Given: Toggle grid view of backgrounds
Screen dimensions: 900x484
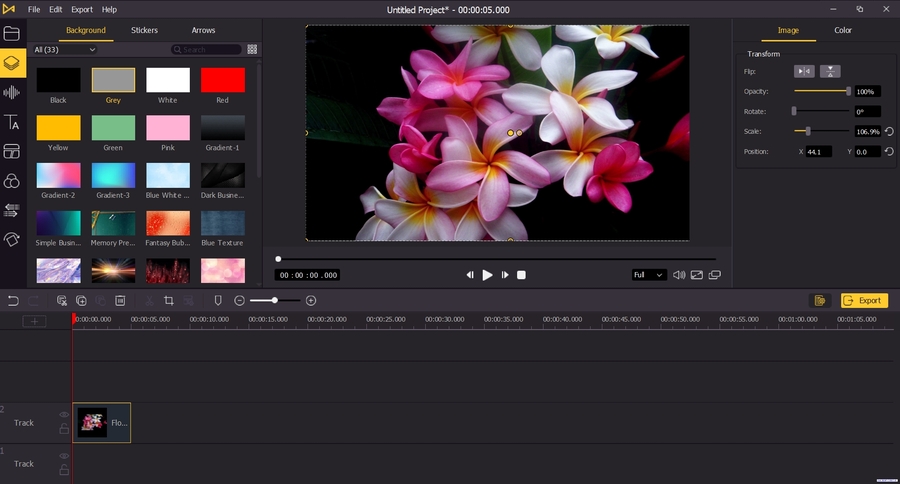Looking at the screenshot, I should [x=252, y=49].
